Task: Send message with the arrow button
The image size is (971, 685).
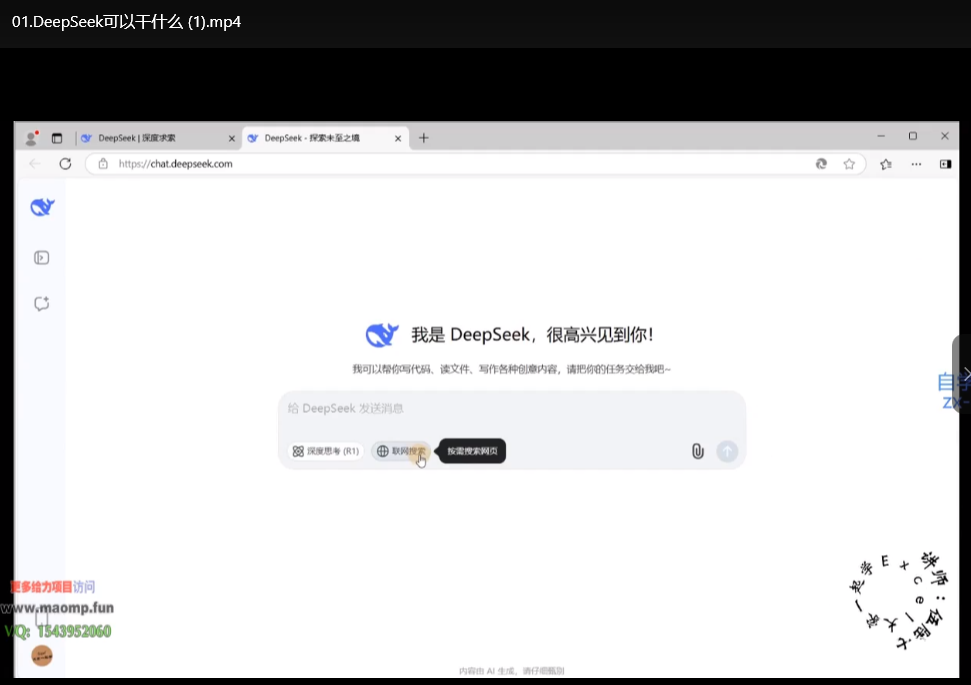Action: 727,451
